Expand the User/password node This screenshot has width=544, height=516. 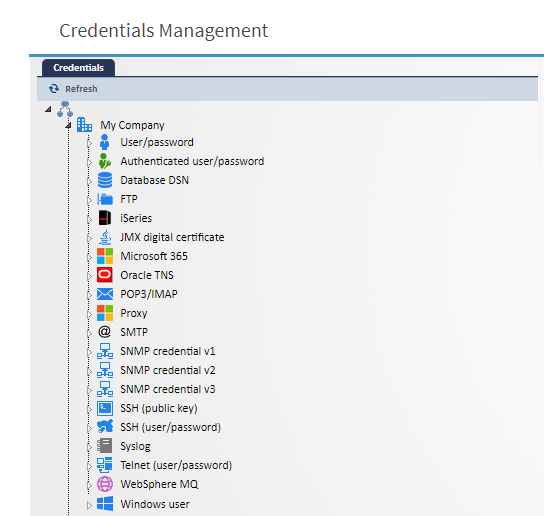tap(89, 143)
